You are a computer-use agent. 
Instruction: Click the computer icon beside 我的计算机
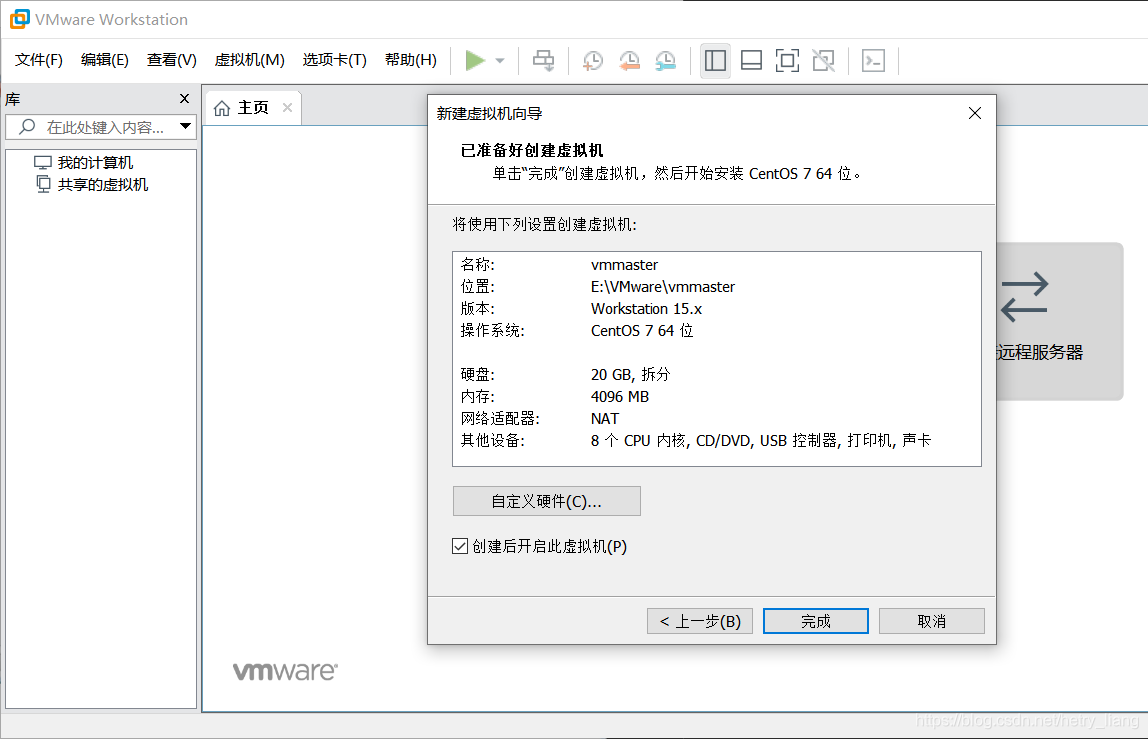pyautogui.click(x=43, y=163)
